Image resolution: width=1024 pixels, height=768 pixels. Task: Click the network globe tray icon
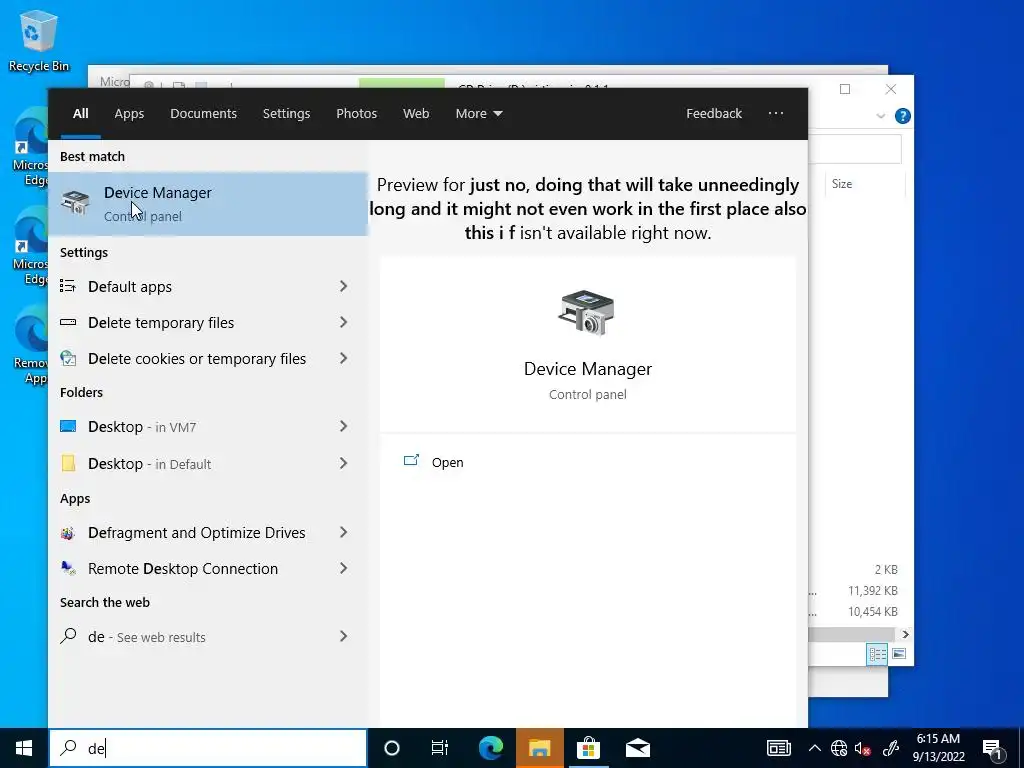pyautogui.click(x=839, y=748)
